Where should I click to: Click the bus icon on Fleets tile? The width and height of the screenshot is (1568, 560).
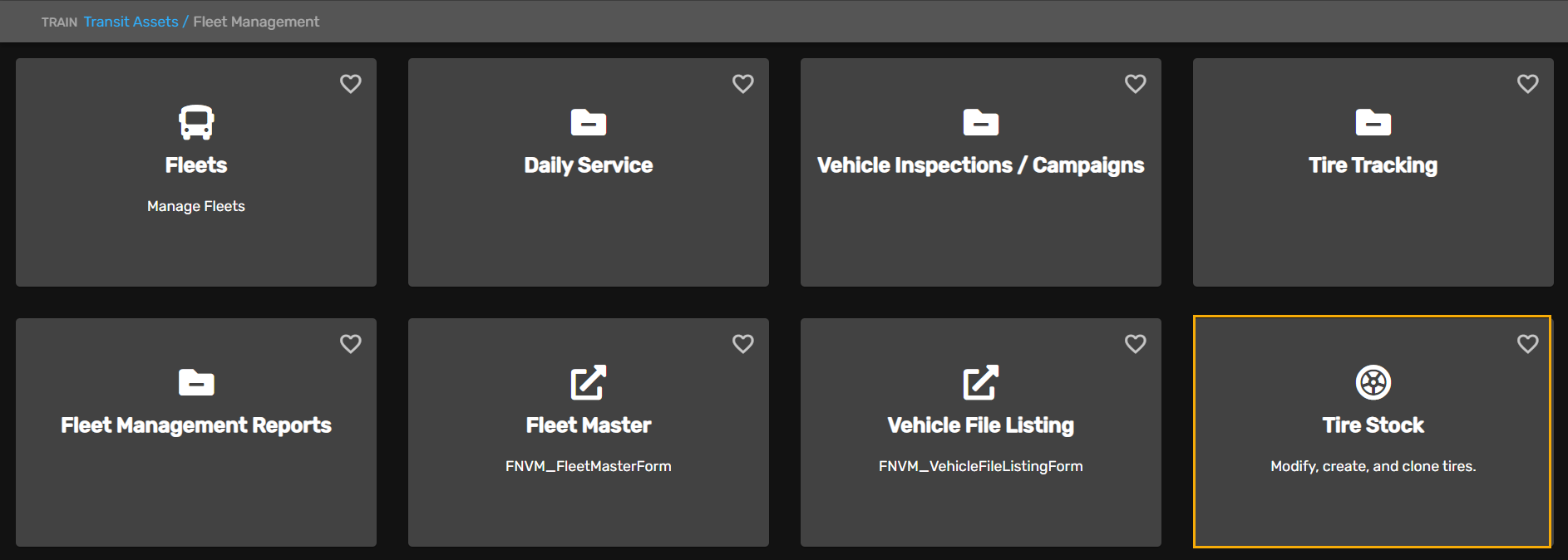pyautogui.click(x=196, y=122)
